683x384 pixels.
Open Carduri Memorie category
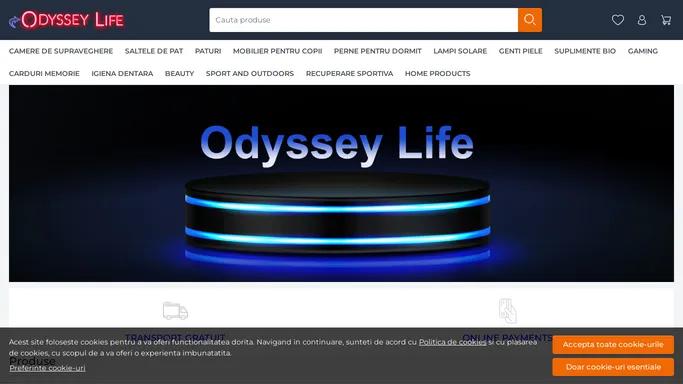(x=44, y=74)
